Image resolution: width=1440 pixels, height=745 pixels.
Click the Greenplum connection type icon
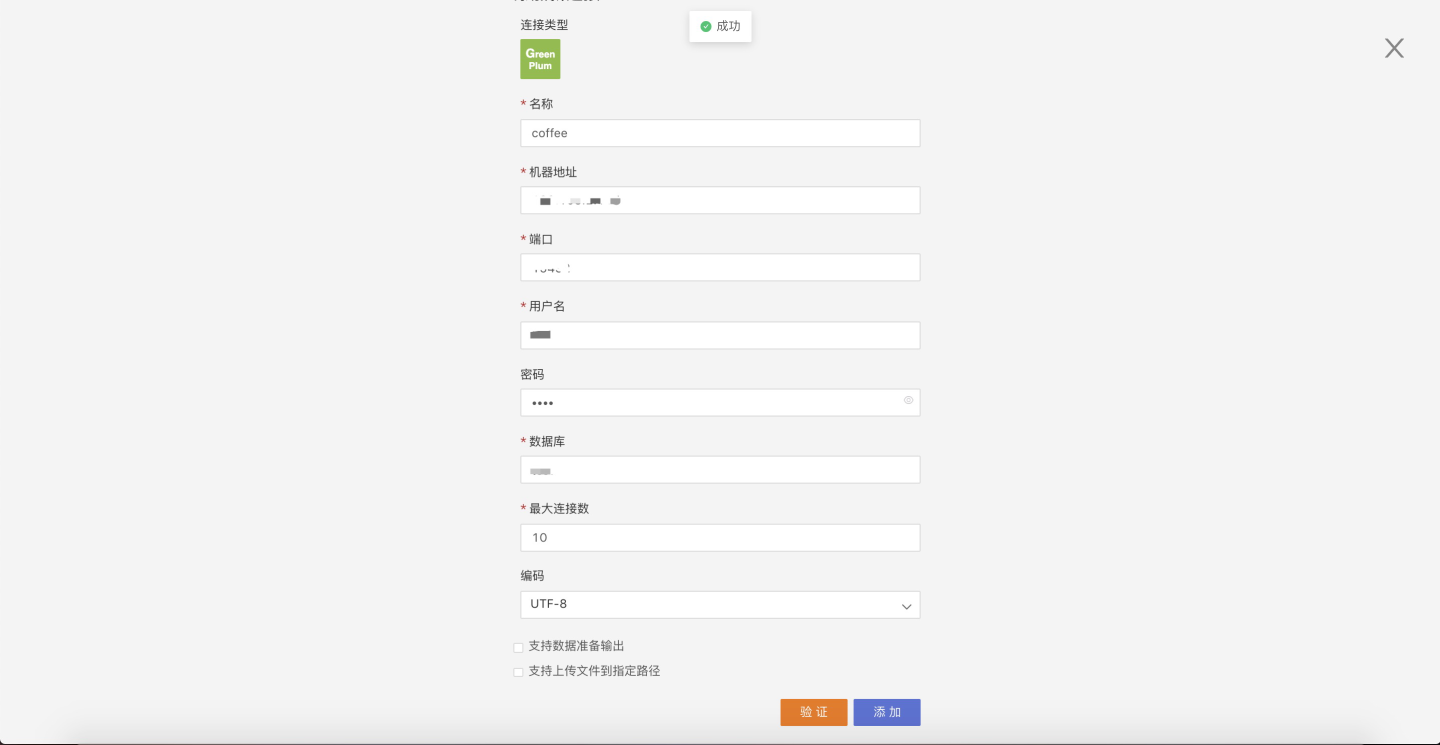(540, 59)
